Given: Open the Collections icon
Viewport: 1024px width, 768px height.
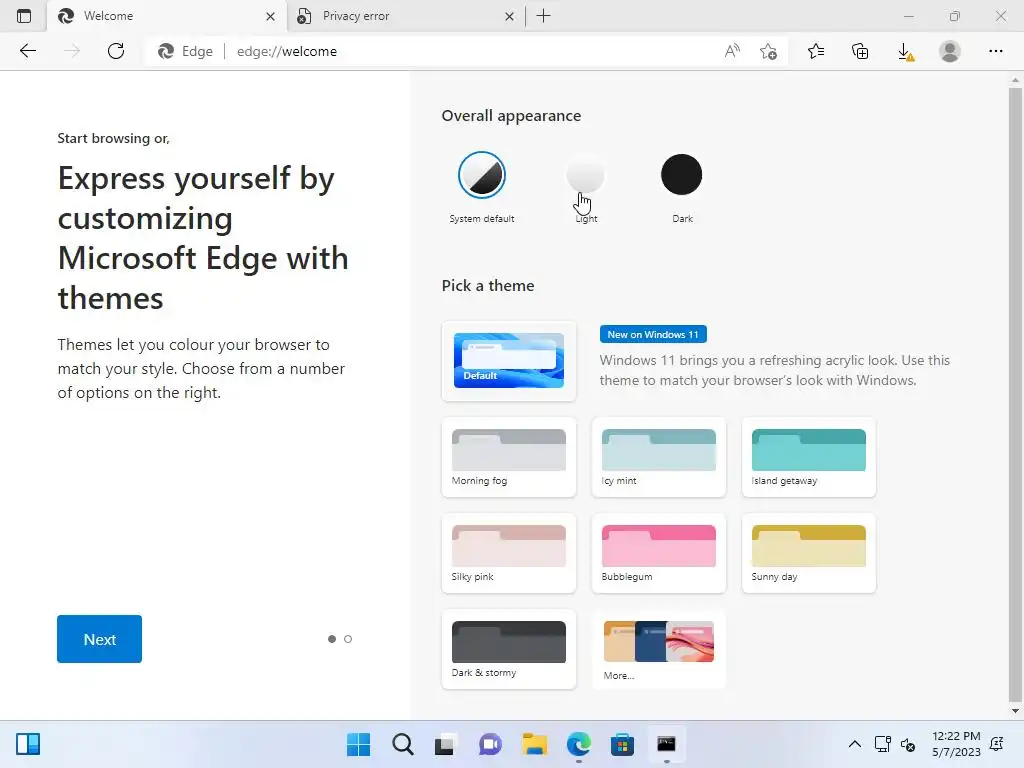Looking at the screenshot, I should 860,51.
